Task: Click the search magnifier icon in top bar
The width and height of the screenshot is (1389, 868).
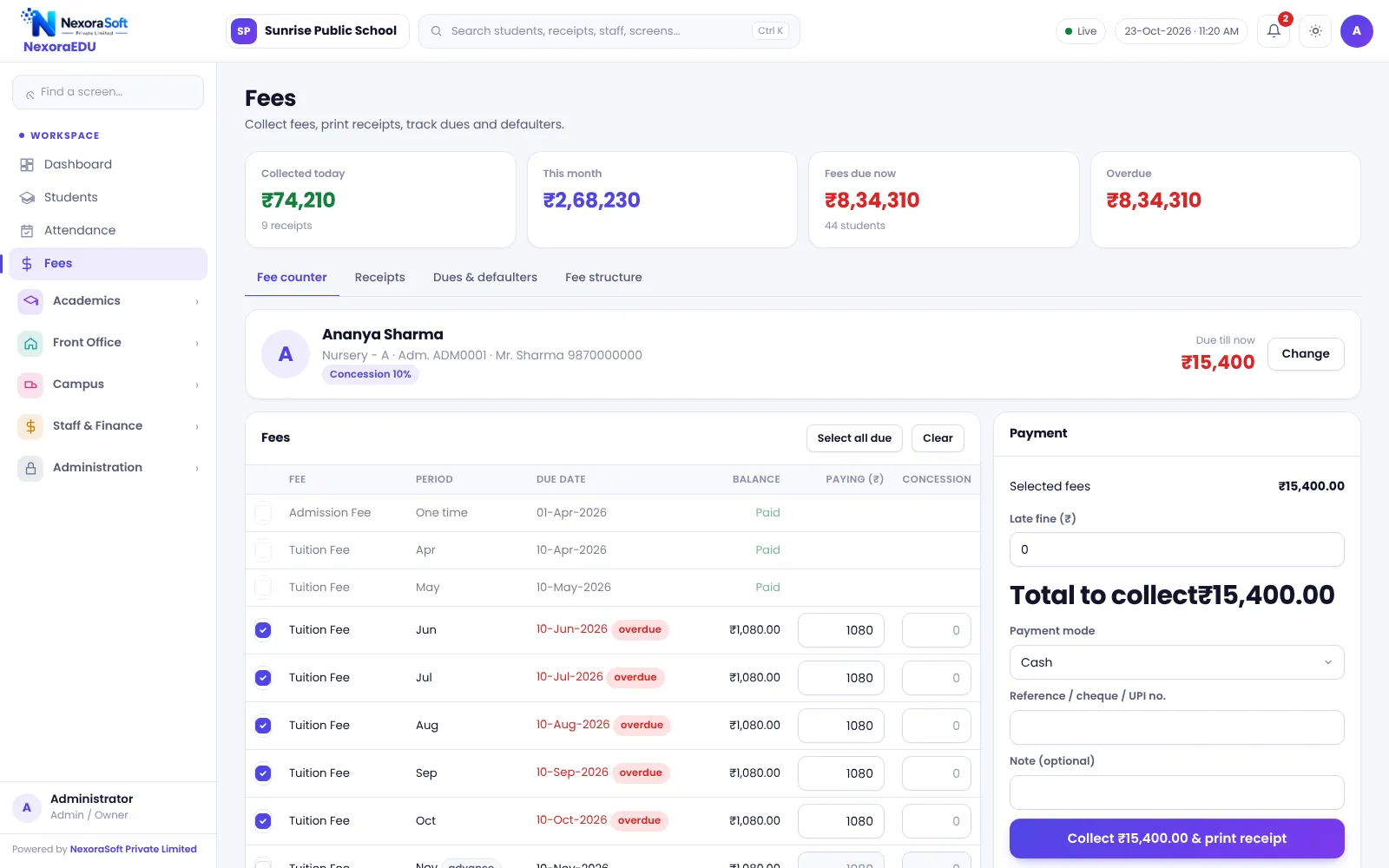Action: (437, 31)
